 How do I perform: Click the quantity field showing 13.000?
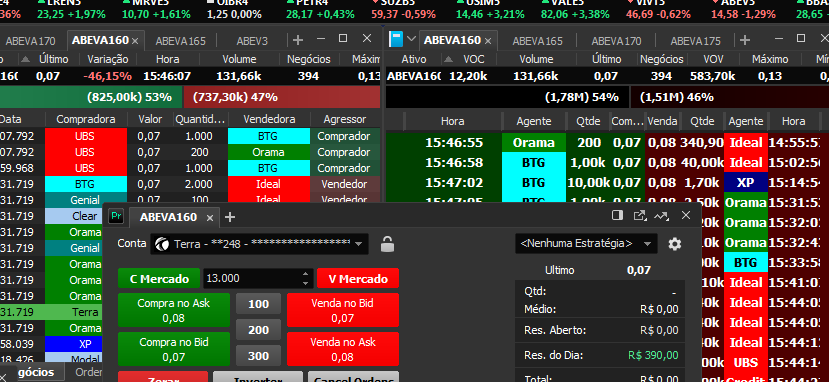click(x=253, y=278)
